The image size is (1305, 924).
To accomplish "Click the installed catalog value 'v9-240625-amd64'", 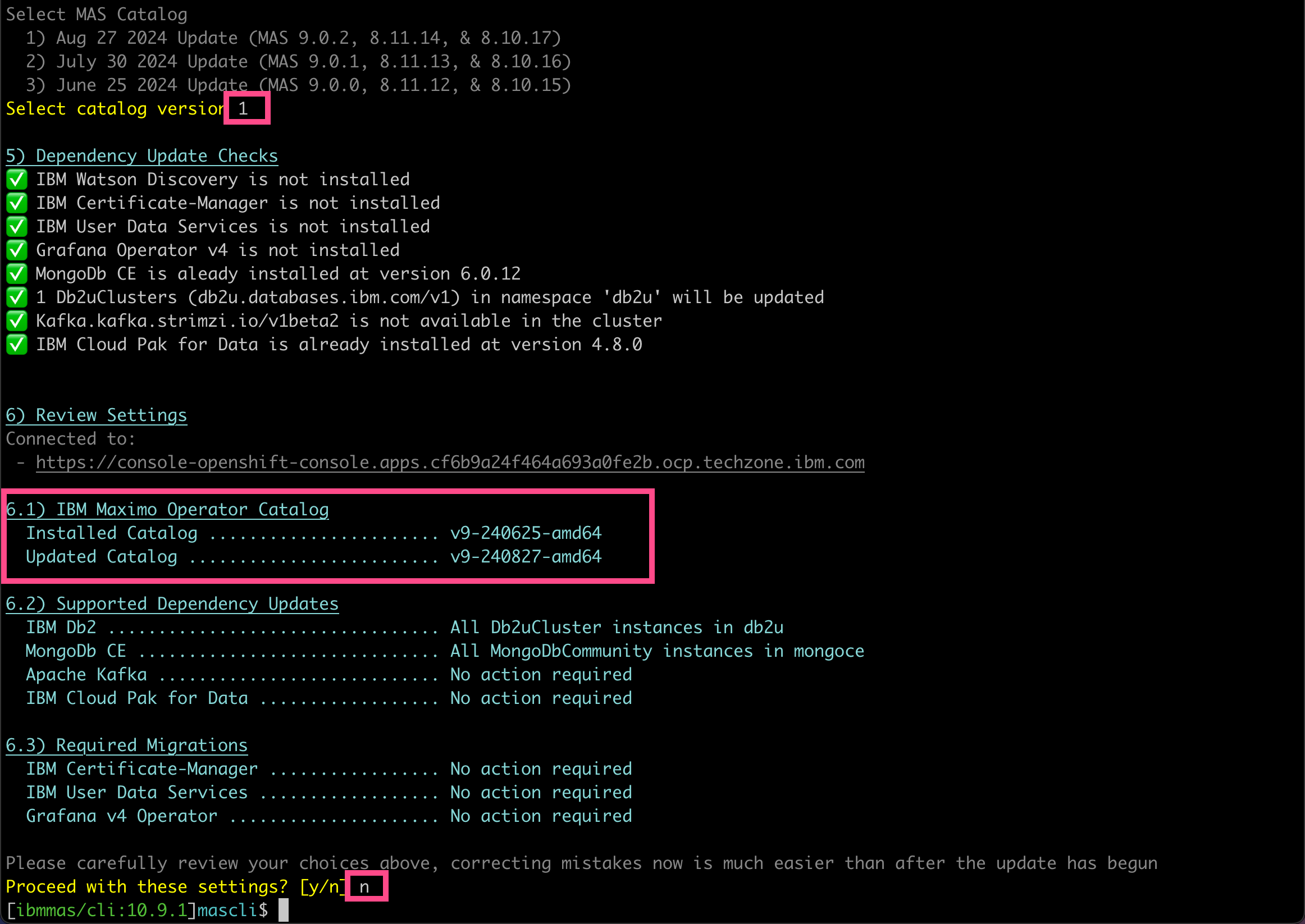I will click(x=526, y=533).
